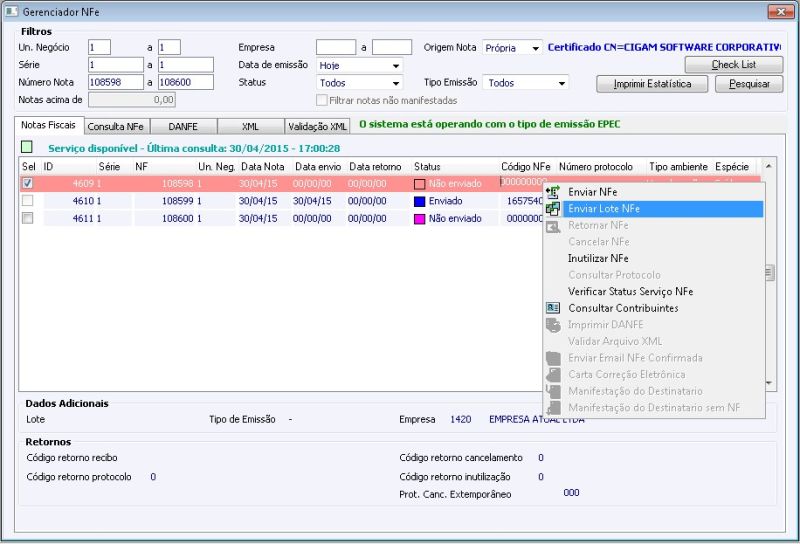Screen dimensions: 800x544
Task: Uncheck the Sel checkbox for ID 4609
Action: coord(28,183)
